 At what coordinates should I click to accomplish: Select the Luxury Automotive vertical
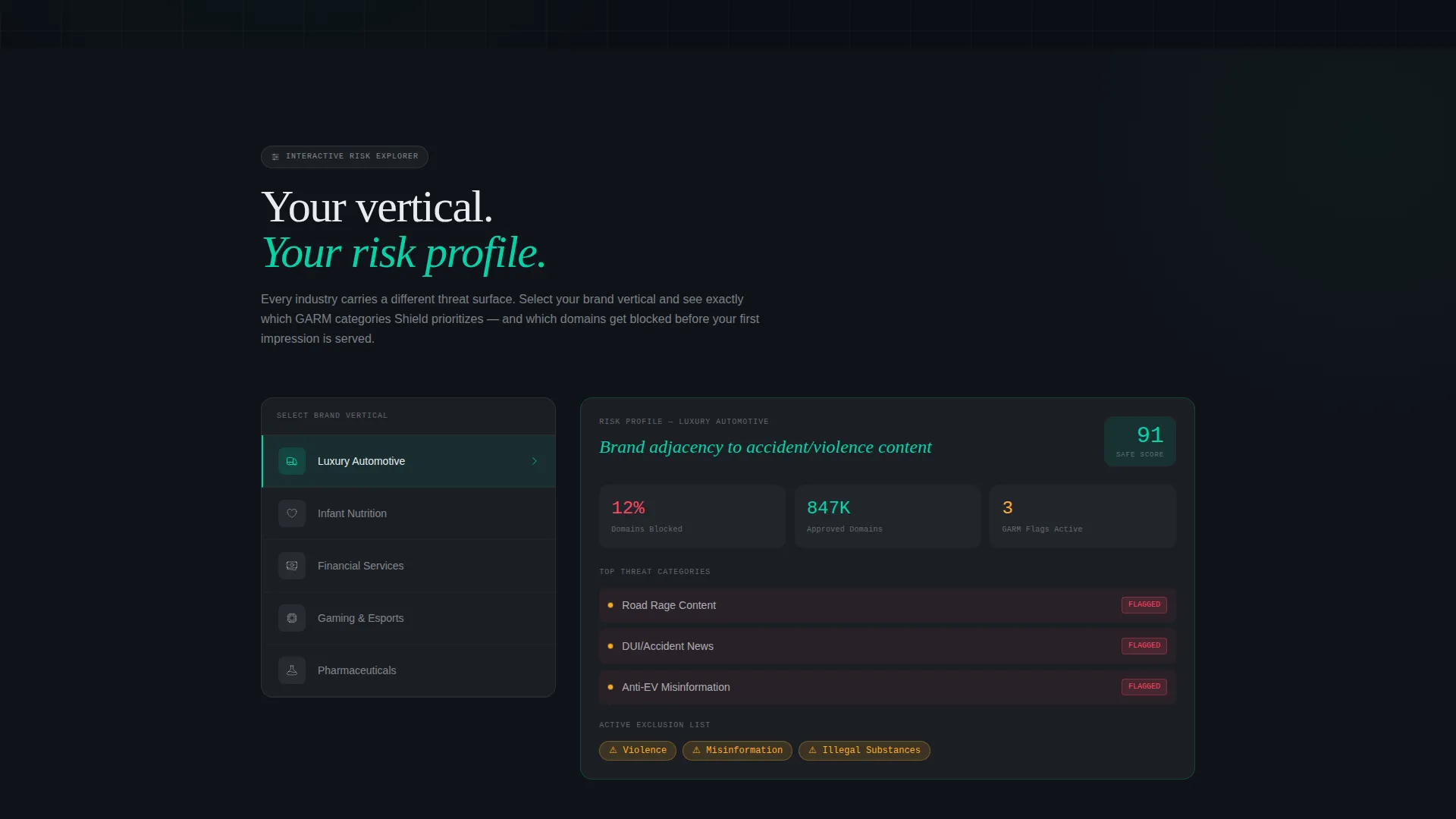(409, 461)
